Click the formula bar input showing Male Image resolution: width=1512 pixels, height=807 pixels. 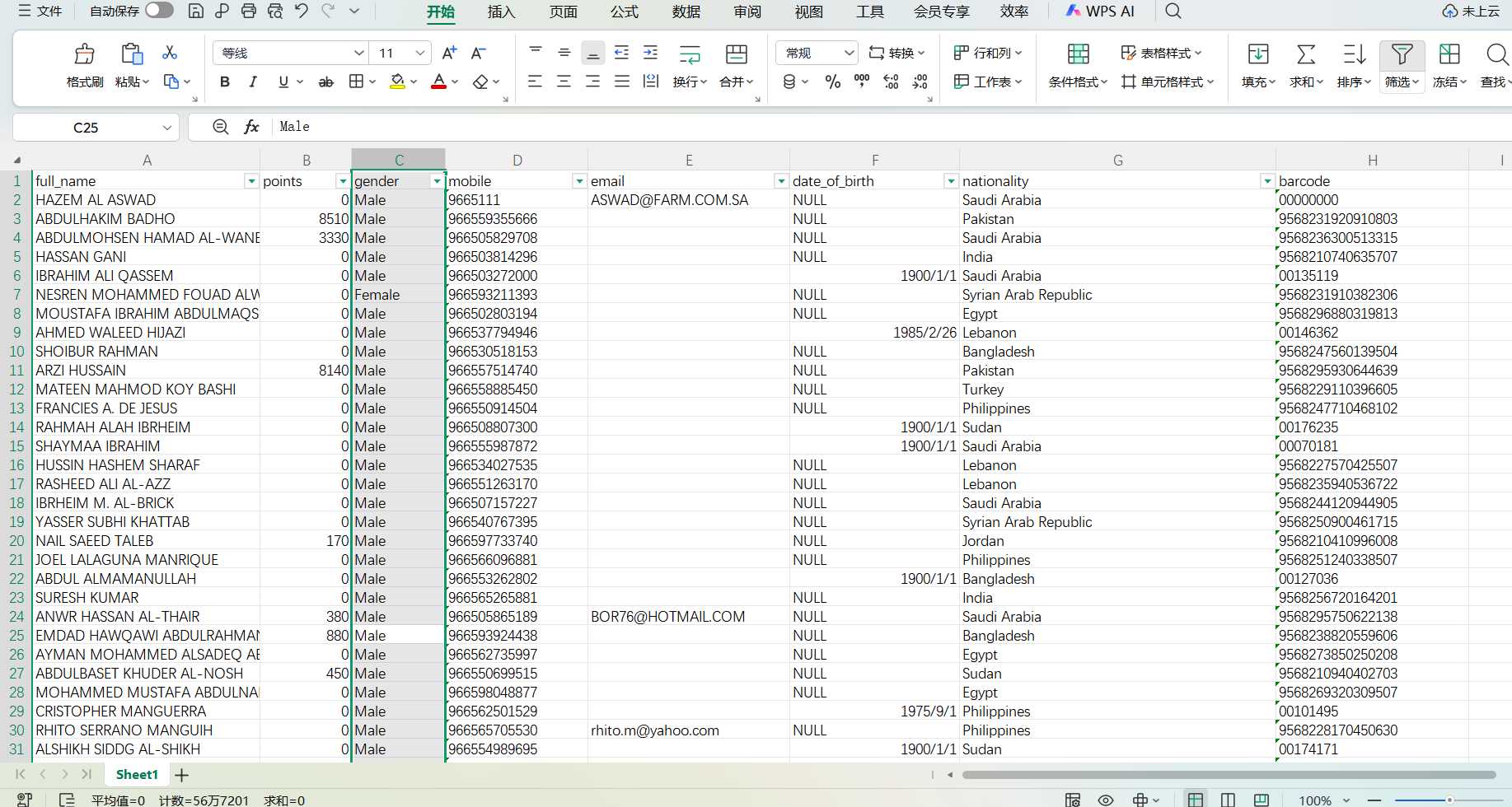tap(890, 127)
